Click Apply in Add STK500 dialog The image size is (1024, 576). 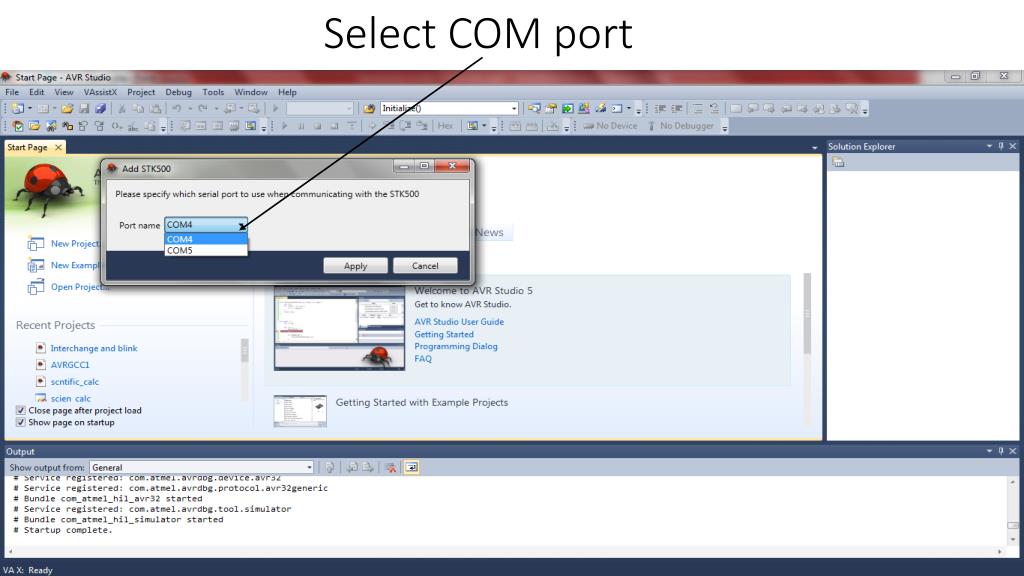[x=355, y=266]
